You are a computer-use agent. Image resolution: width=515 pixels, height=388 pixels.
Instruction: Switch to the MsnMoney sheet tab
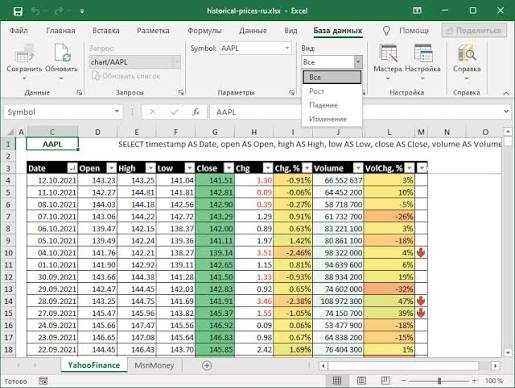pyautogui.click(x=154, y=365)
